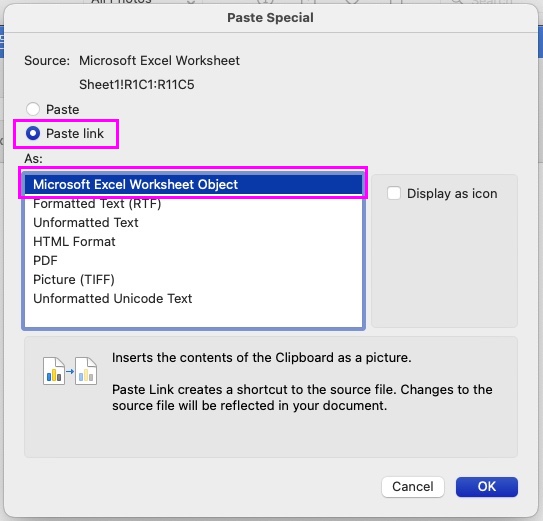Select the Paste link radio button

tap(33, 133)
